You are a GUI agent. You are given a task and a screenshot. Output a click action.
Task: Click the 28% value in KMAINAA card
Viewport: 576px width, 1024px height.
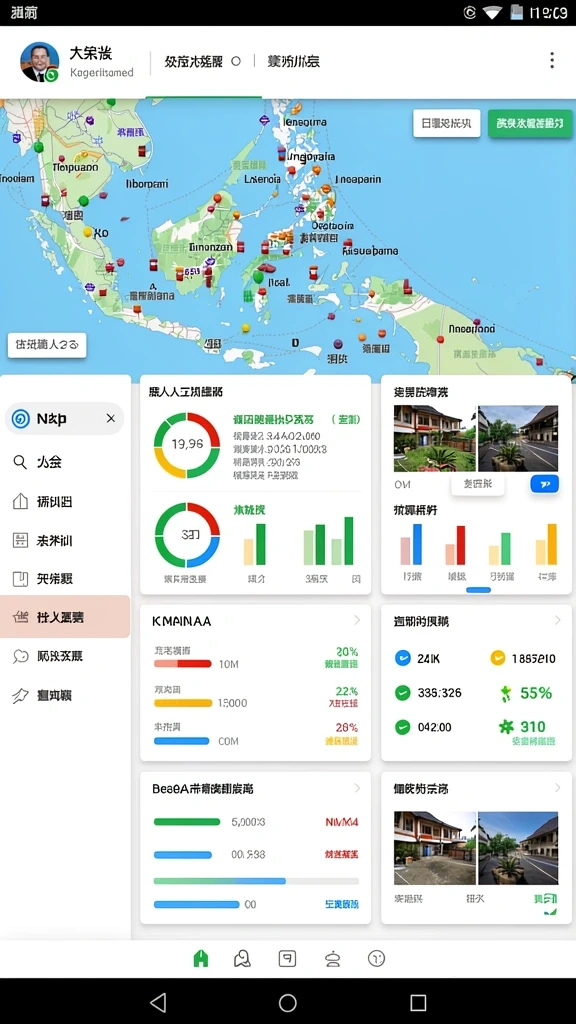click(347, 727)
